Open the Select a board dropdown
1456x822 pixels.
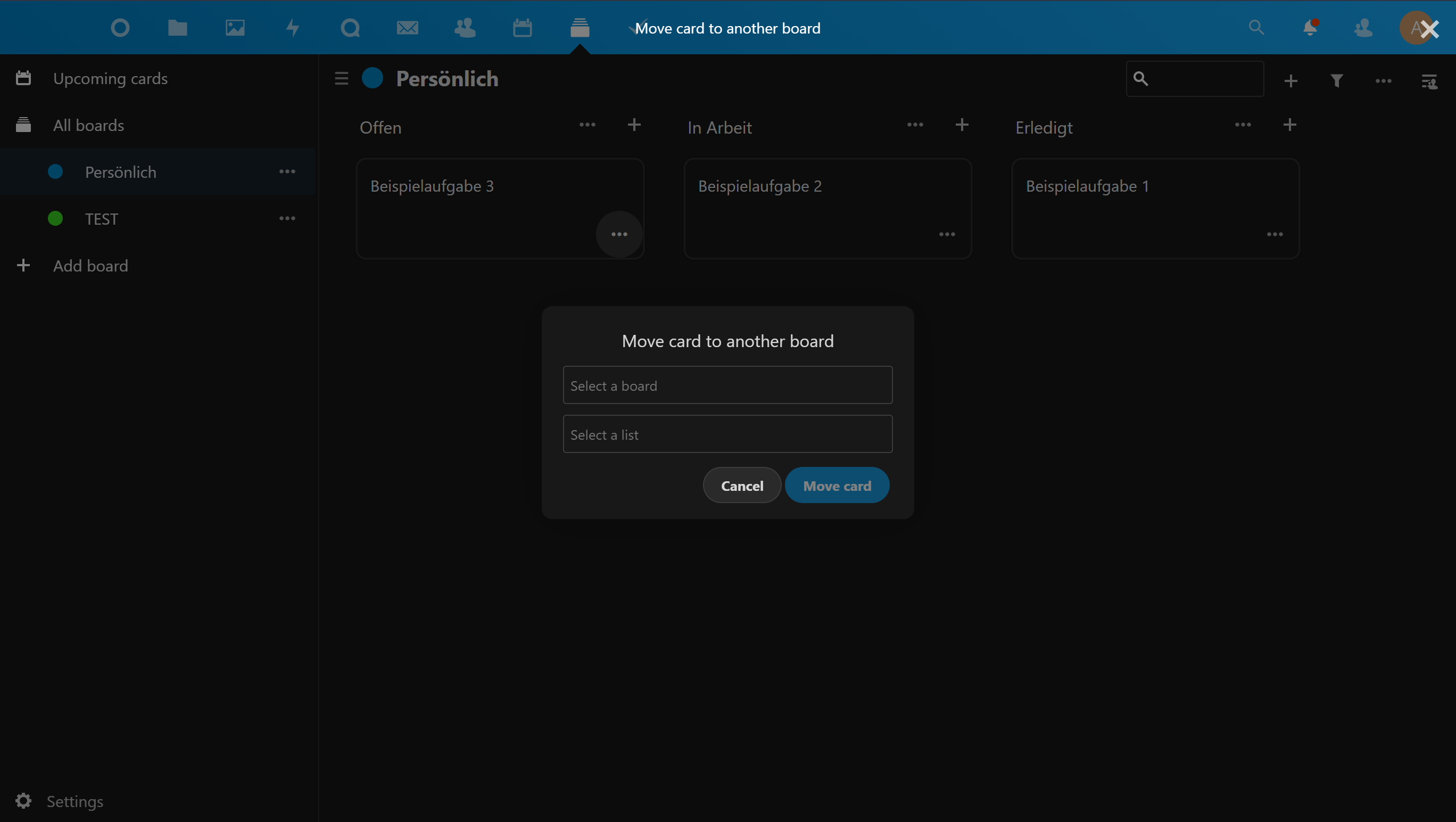pos(727,385)
